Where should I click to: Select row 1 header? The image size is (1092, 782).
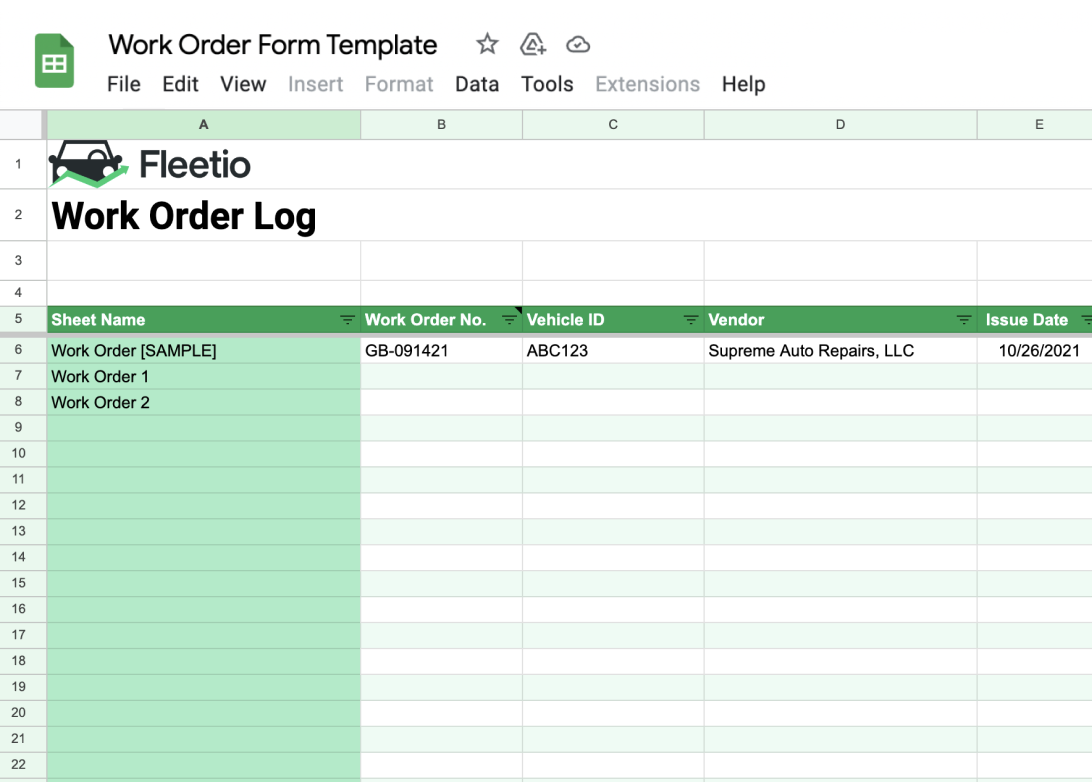tap(23, 164)
